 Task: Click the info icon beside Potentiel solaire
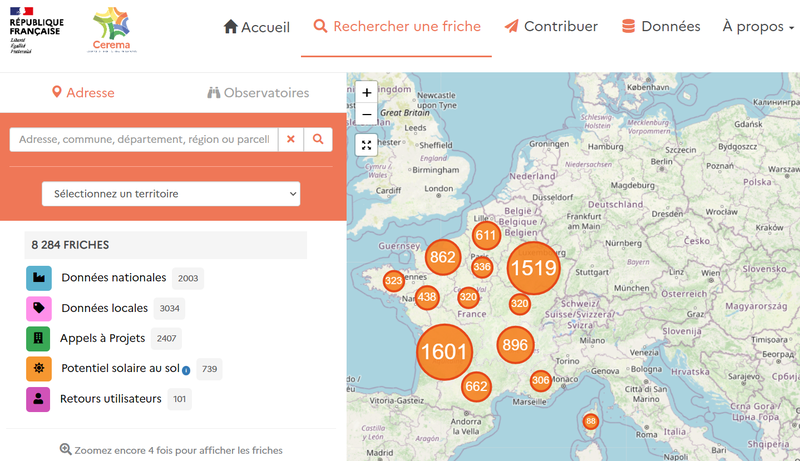pyautogui.click(x=186, y=370)
